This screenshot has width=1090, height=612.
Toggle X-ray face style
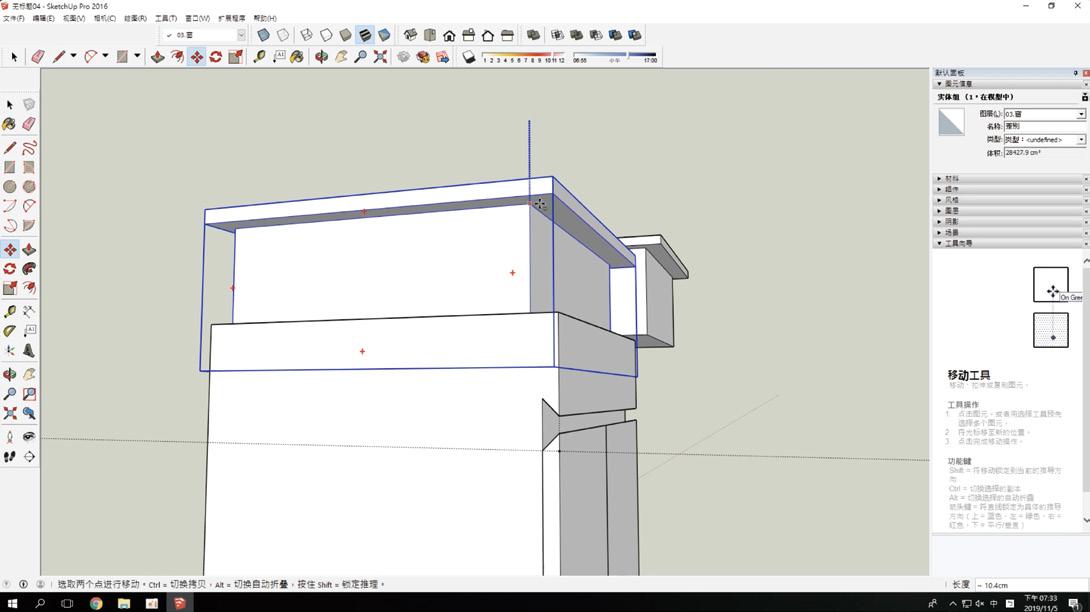tap(264, 35)
